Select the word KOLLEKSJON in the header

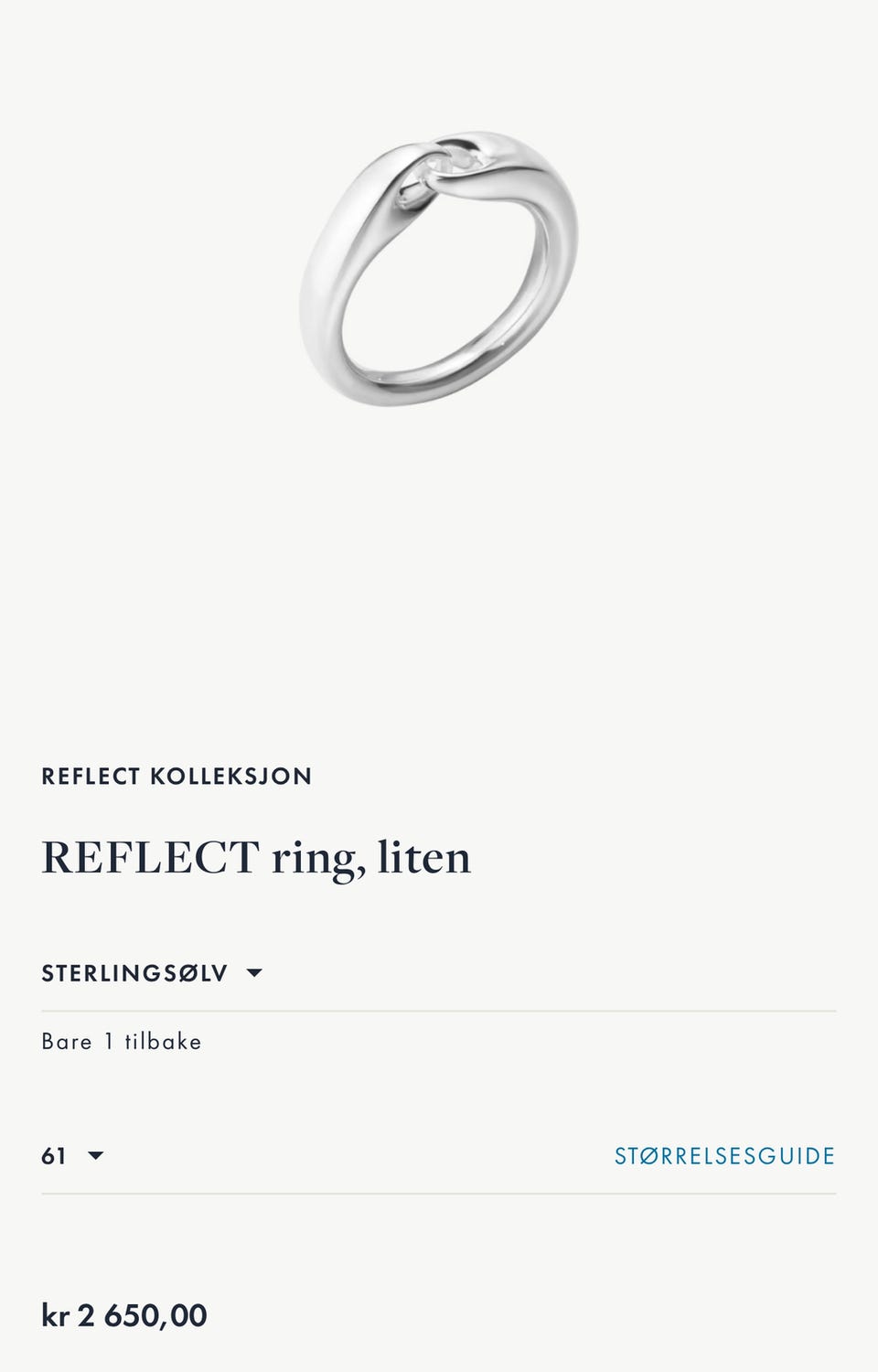(x=230, y=777)
